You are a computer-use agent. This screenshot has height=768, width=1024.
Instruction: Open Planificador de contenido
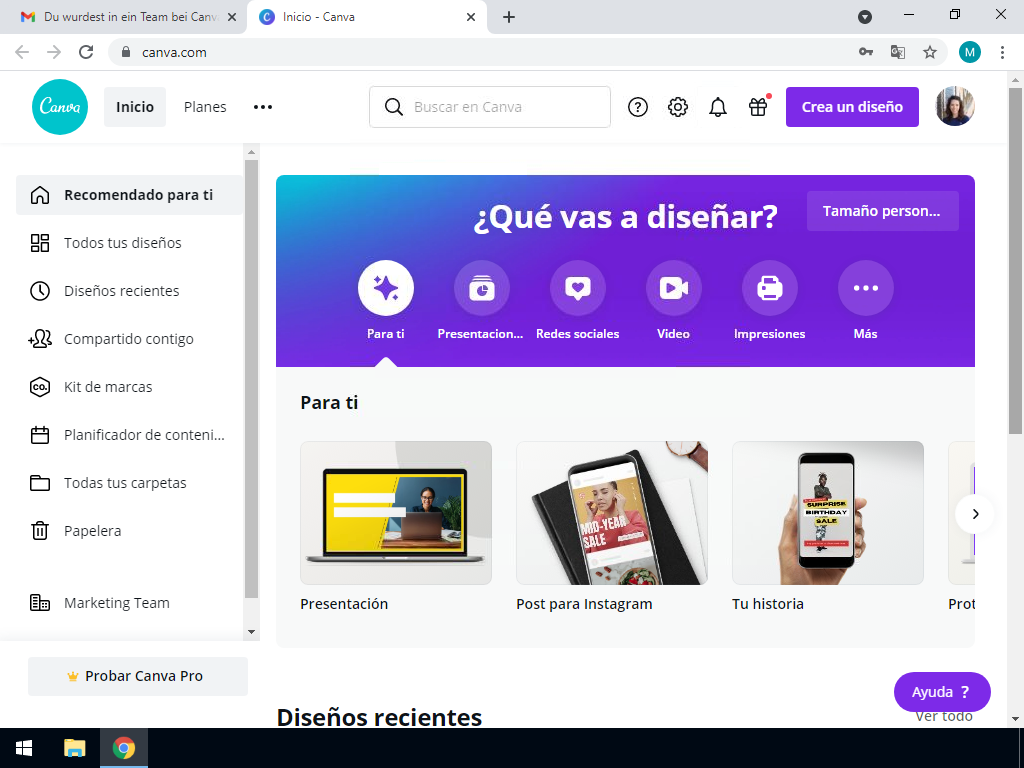click(x=129, y=435)
